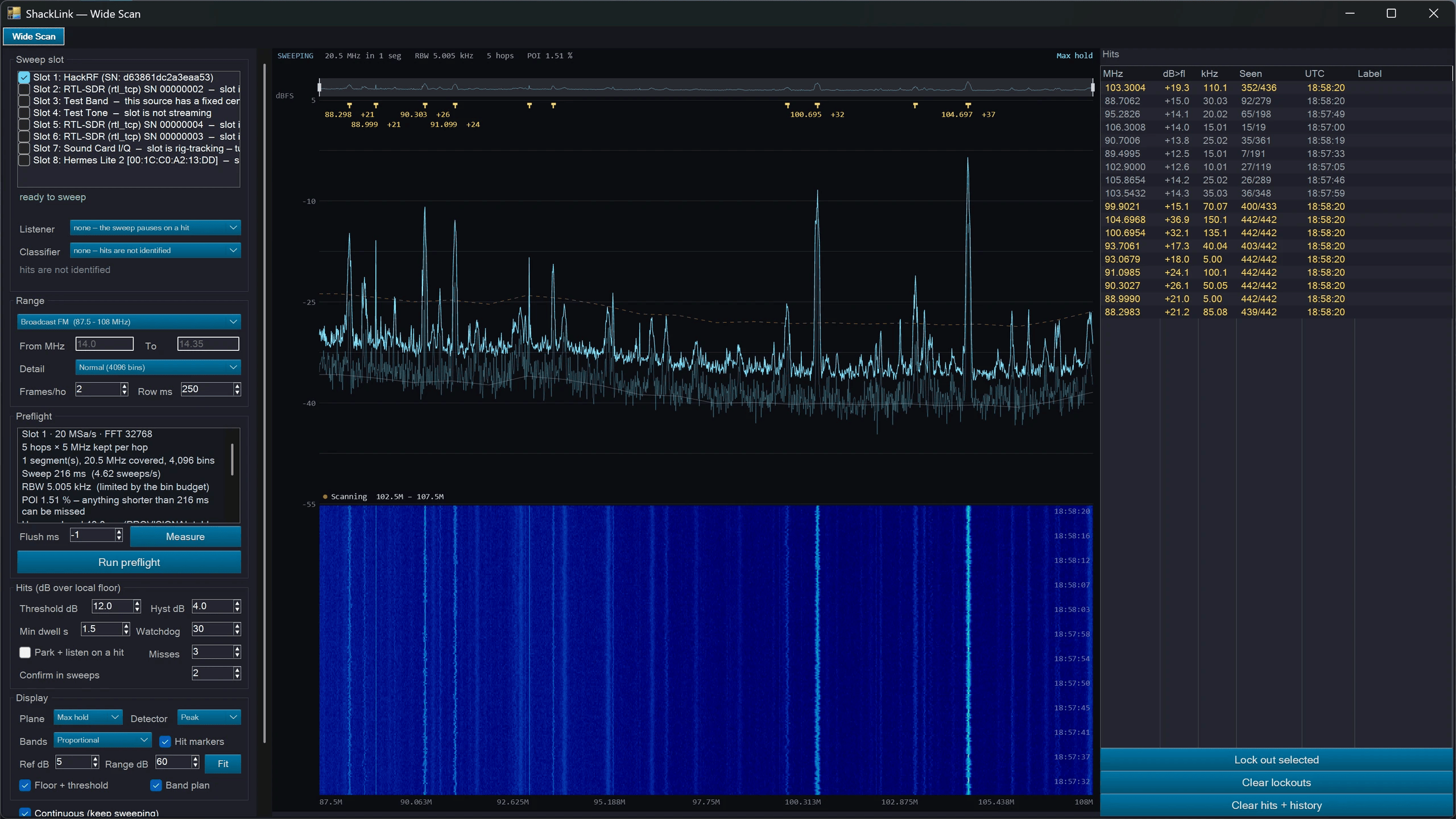
Task: Toggle Hit markers checkbox
Action: point(165,742)
